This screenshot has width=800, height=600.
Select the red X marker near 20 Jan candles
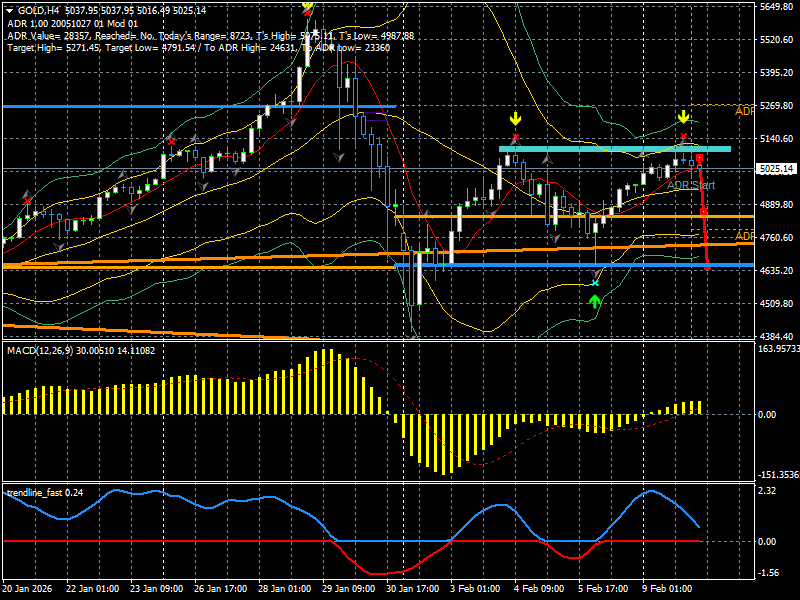pyautogui.click(x=27, y=201)
